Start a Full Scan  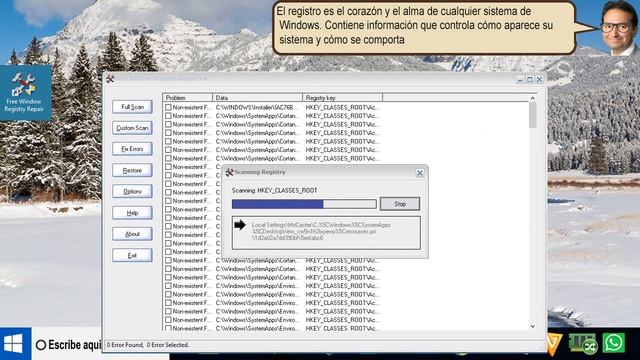click(132, 107)
